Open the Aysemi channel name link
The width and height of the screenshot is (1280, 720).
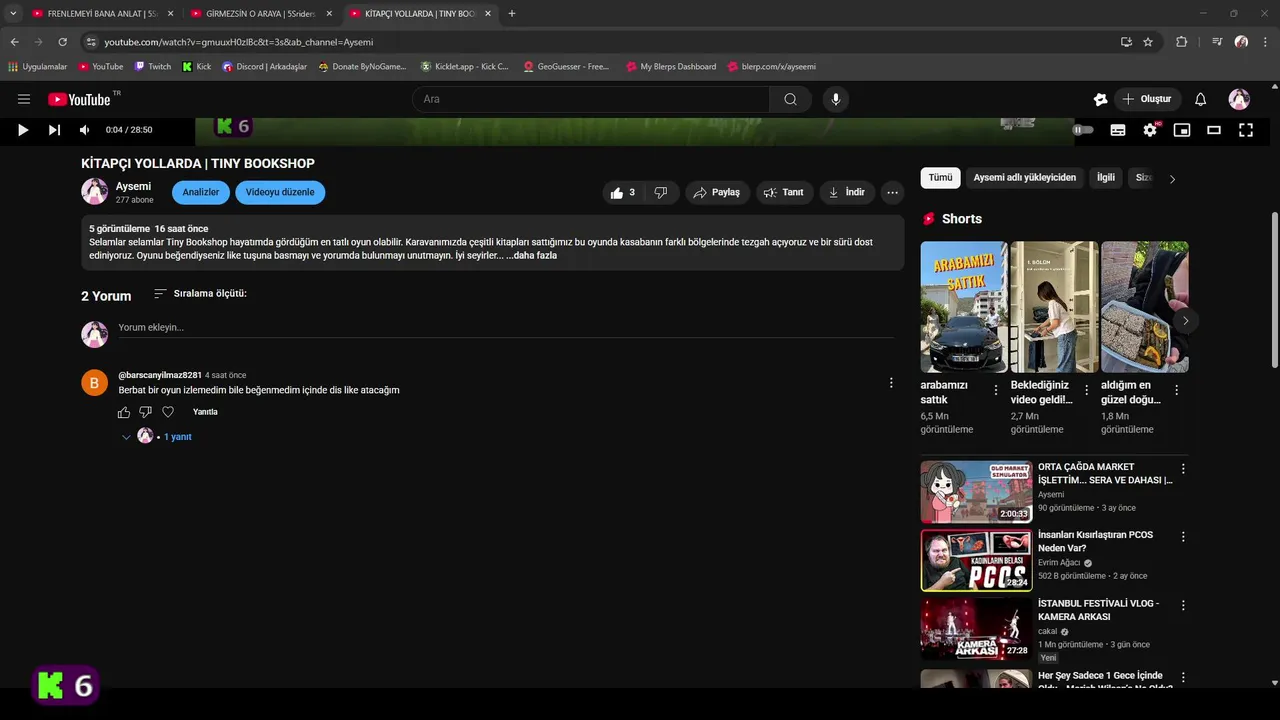pyautogui.click(x=133, y=186)
